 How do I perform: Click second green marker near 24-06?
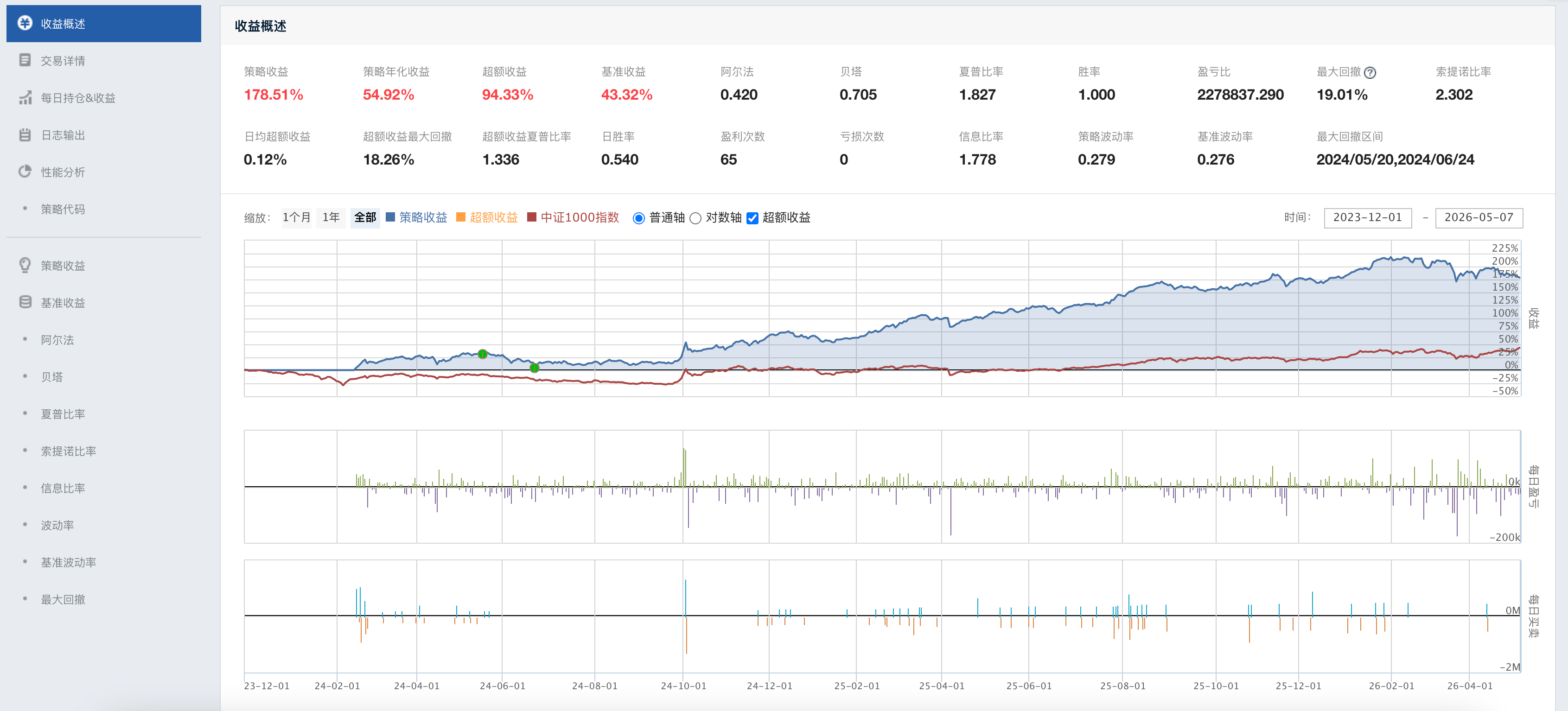click(535, 368)
